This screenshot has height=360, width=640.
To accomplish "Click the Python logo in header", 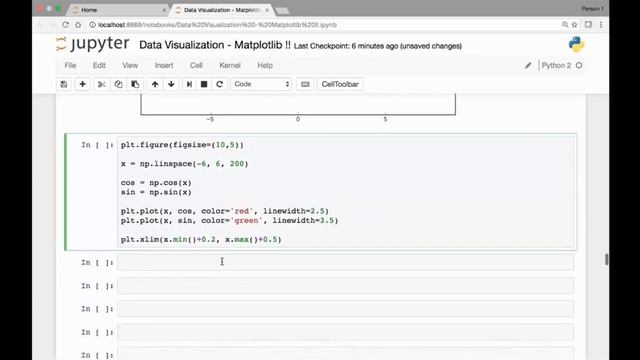I will coord(576,44).
